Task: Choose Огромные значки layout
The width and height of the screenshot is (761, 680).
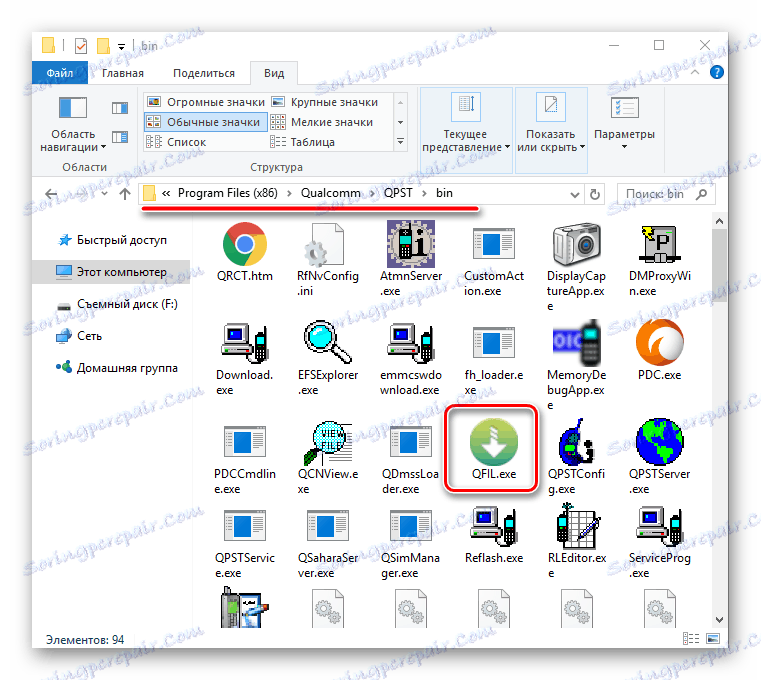Action: click(206, 102)
